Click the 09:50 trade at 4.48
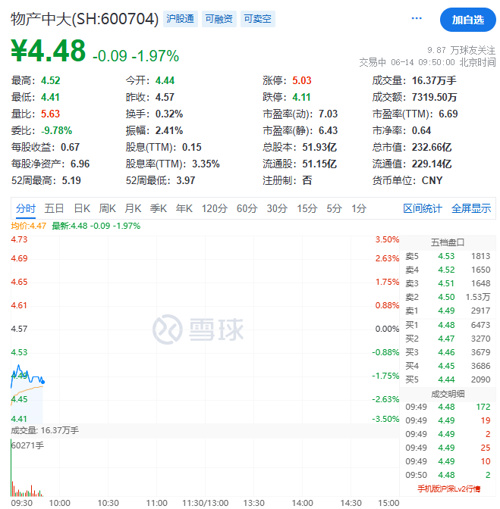Image resolution: width=500 pixels, height=509 pixels. (448, 475)
